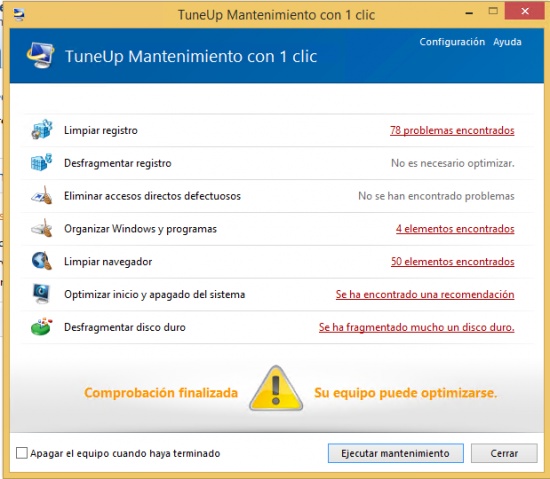Click the Desfragmentar registro icon
The height and width of the screenshot is (479, 550).
pos(41,162)
